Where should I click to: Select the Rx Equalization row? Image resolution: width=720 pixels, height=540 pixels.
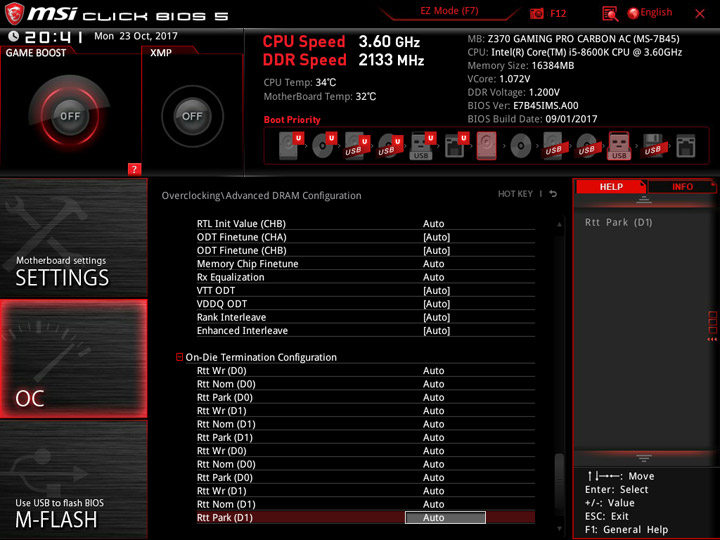click(366, 277)
